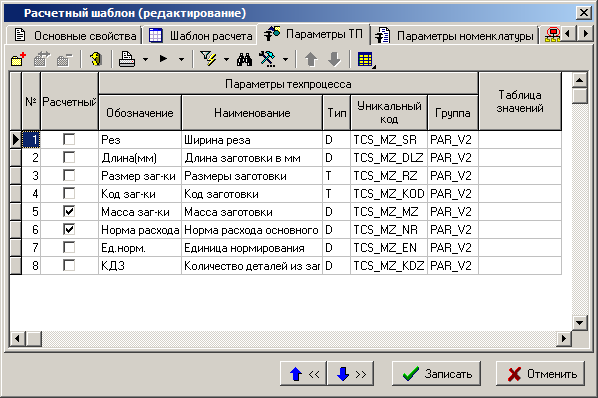Uncheck Расчетный for Норма расхода row
The image size is (598, 398).
point(69,229)
